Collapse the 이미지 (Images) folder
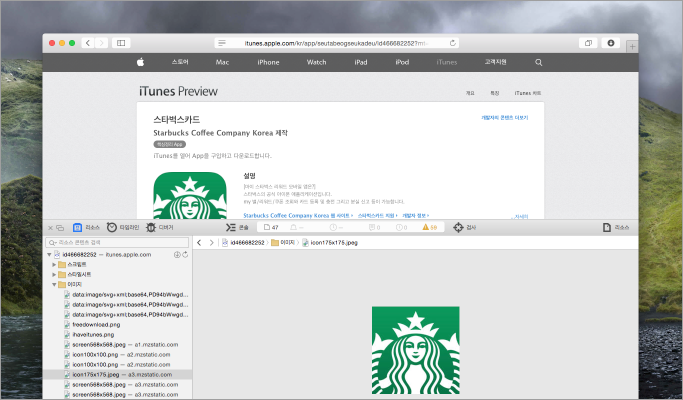 [54, 285]
